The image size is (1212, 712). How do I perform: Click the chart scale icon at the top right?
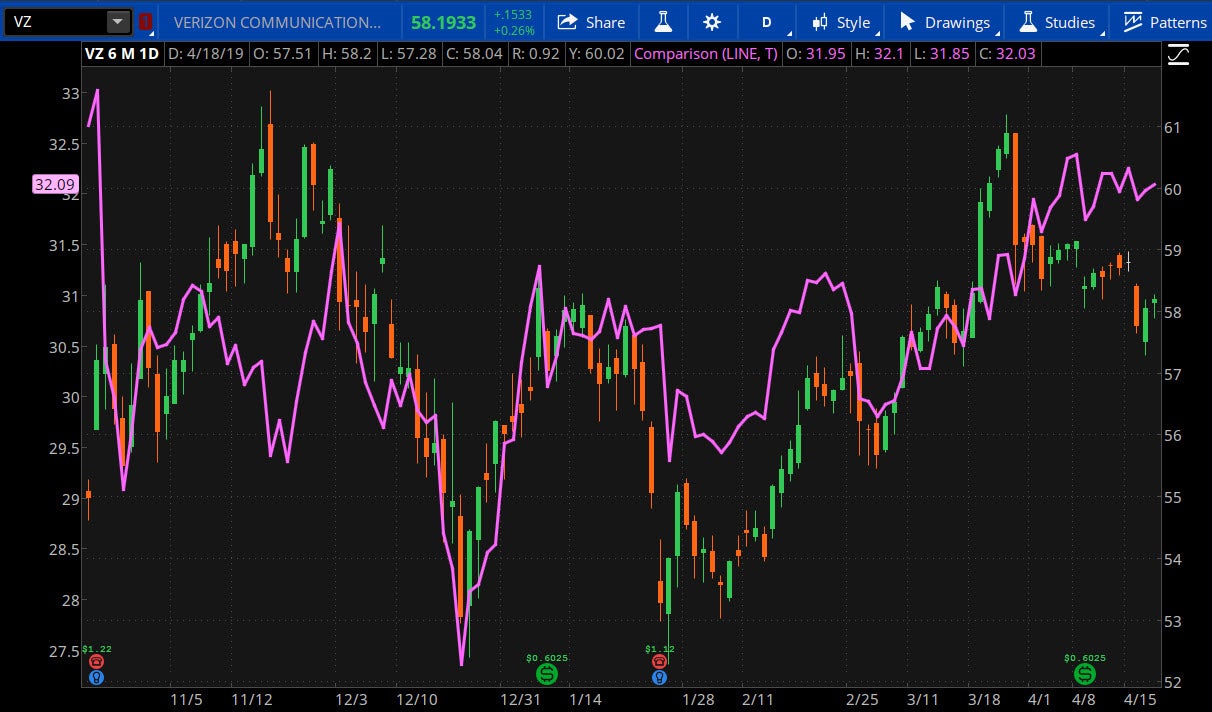1179,55
